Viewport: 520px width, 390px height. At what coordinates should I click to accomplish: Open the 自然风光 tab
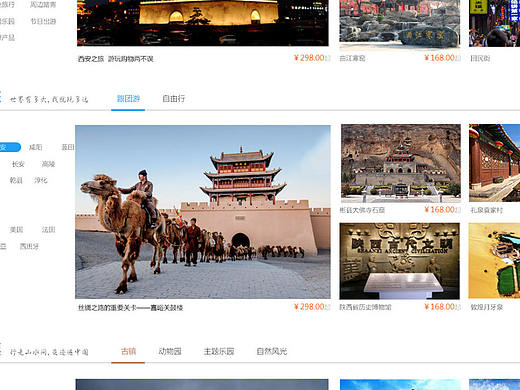272,351
